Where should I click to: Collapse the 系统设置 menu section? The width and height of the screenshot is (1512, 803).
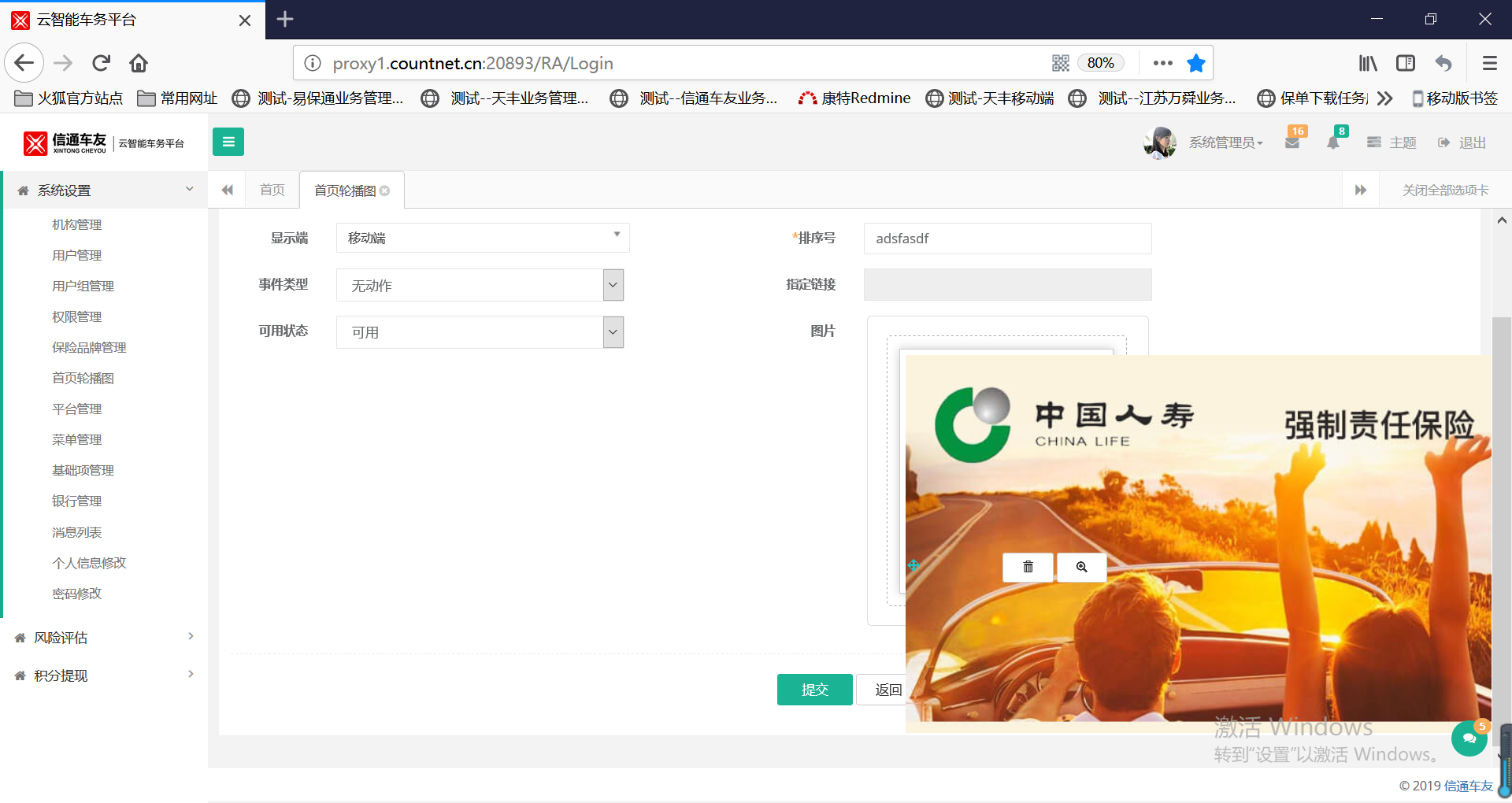[x=105, y=191]
